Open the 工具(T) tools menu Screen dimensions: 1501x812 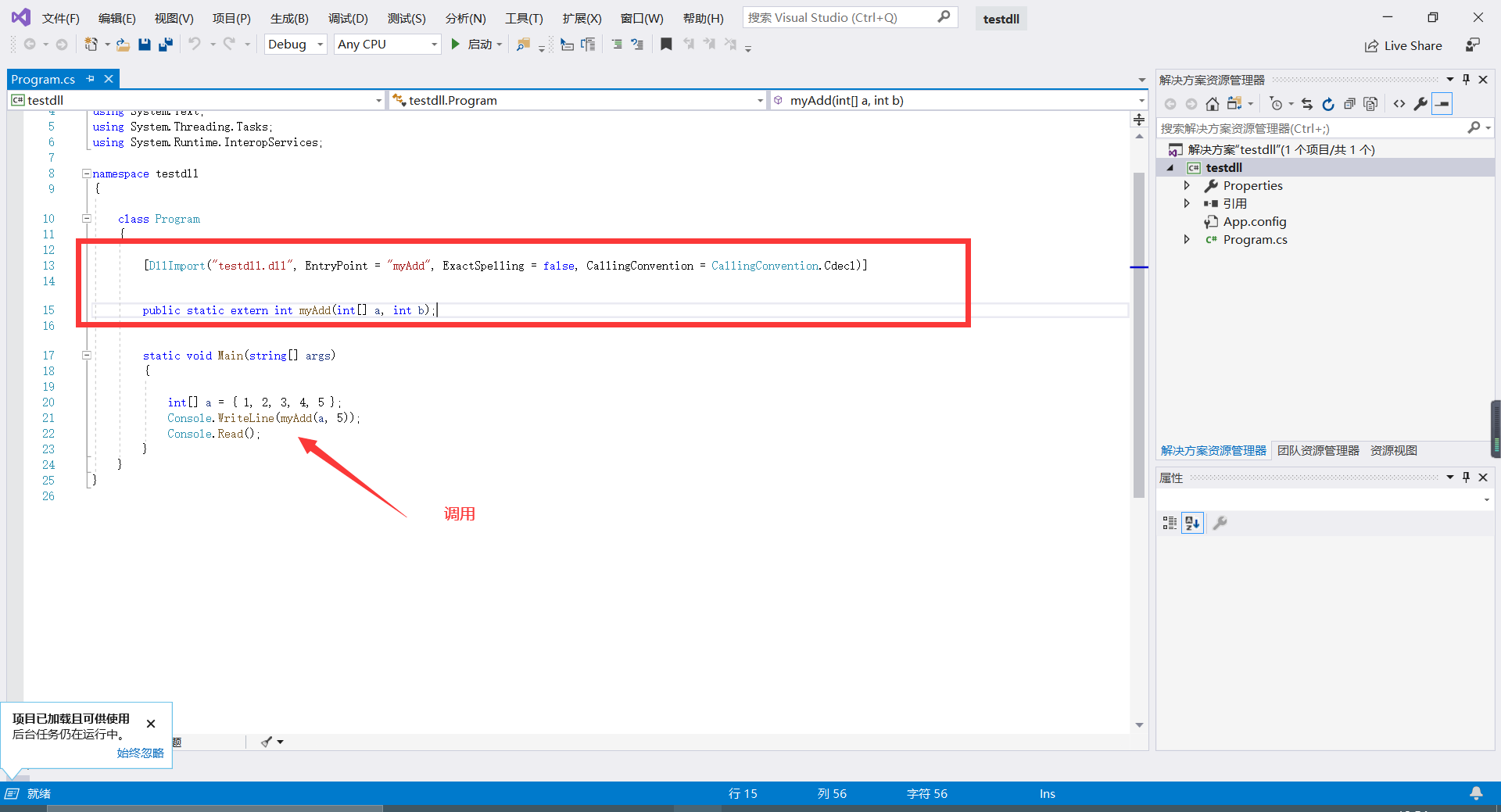(x=524, y=18)
